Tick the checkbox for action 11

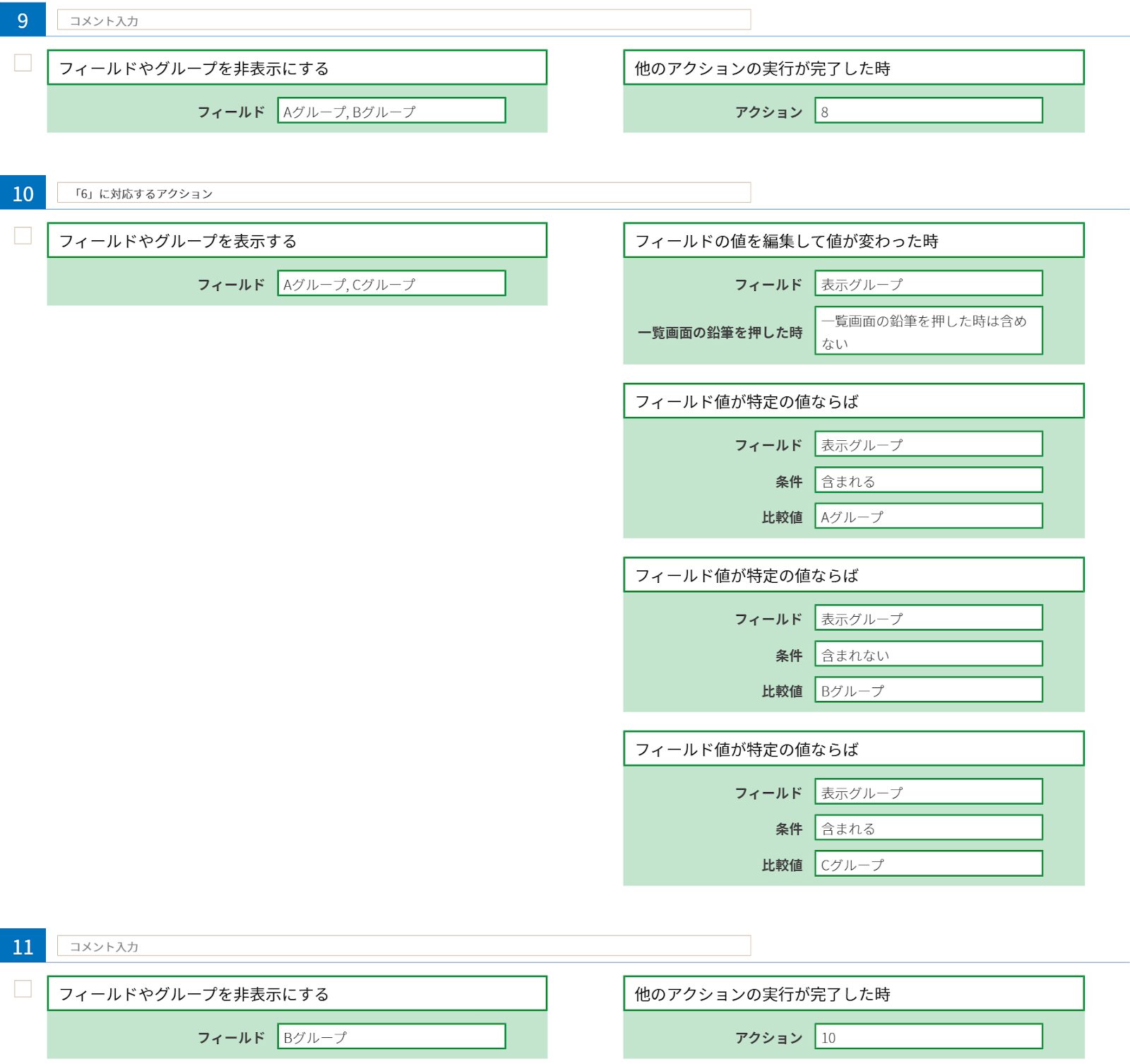coord(23,988)
